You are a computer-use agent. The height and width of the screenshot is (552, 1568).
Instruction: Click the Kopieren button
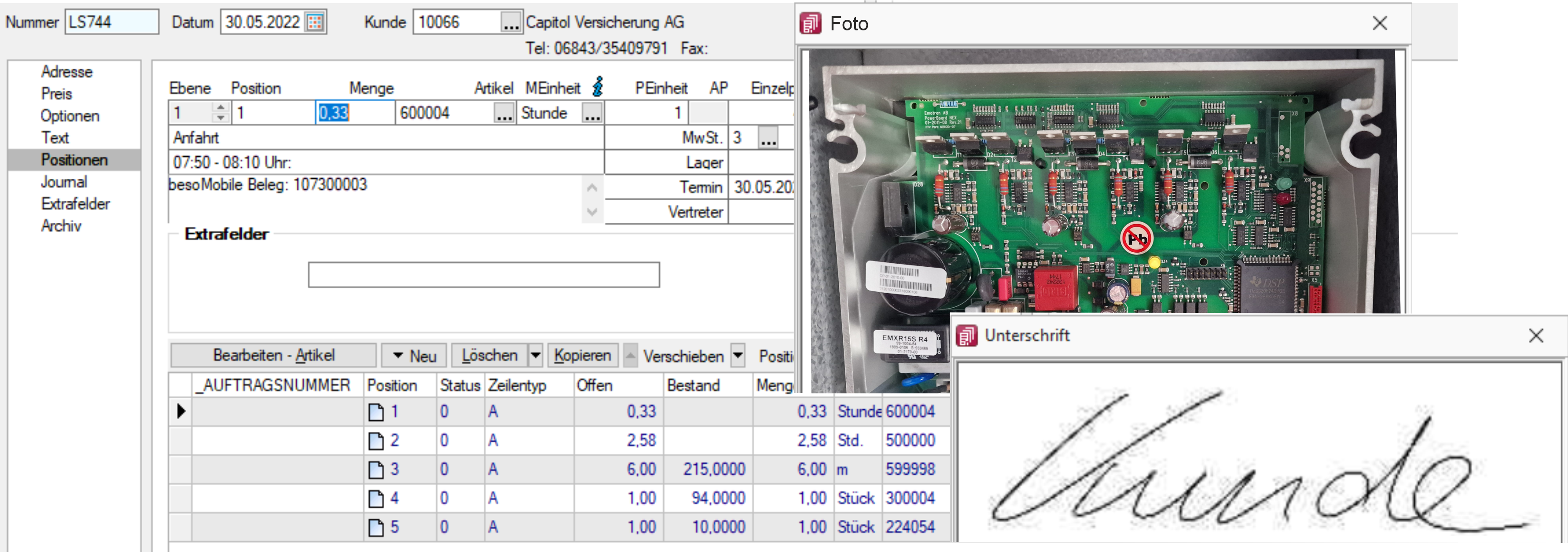[583, 355]
